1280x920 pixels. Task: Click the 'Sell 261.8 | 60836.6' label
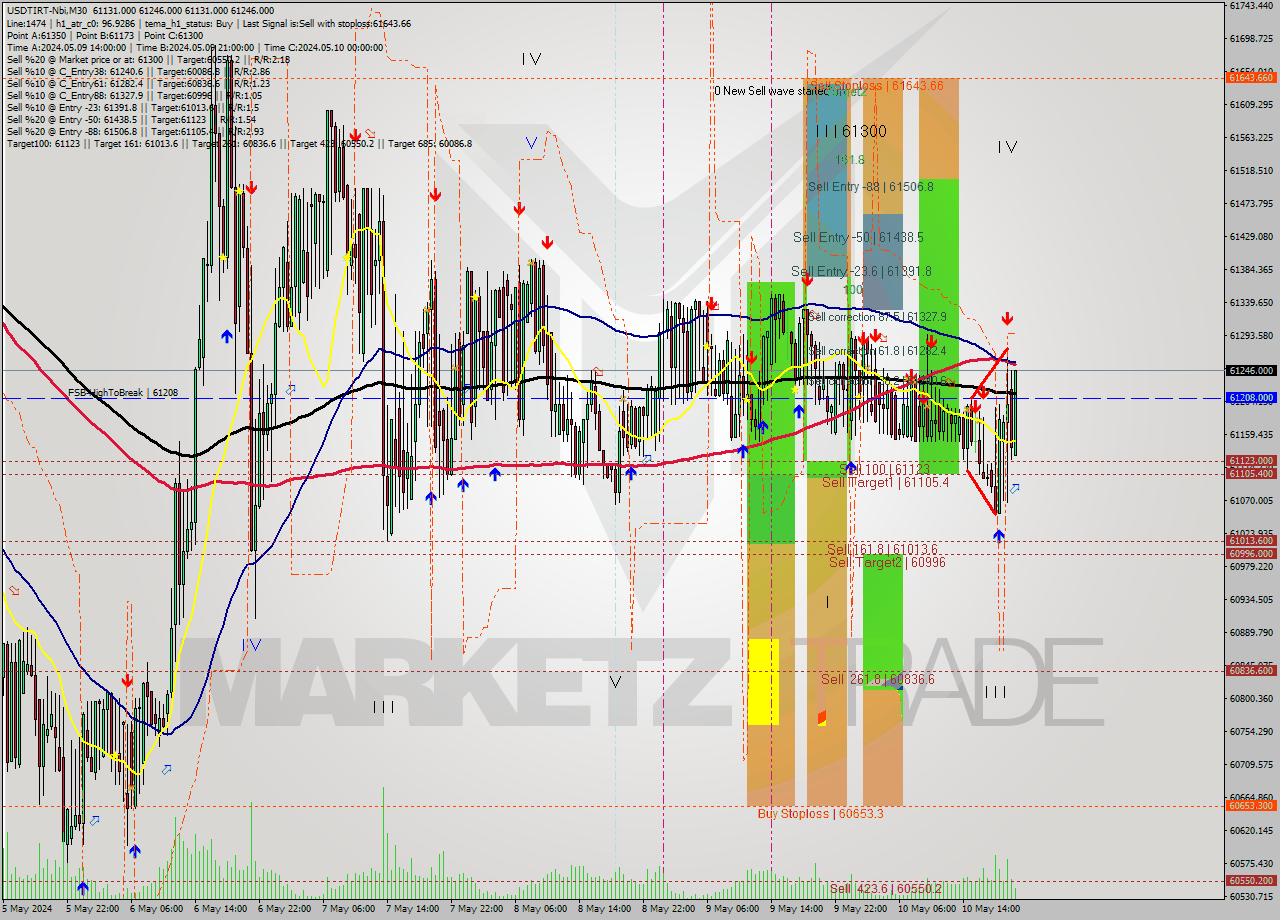tap(878, 680)
